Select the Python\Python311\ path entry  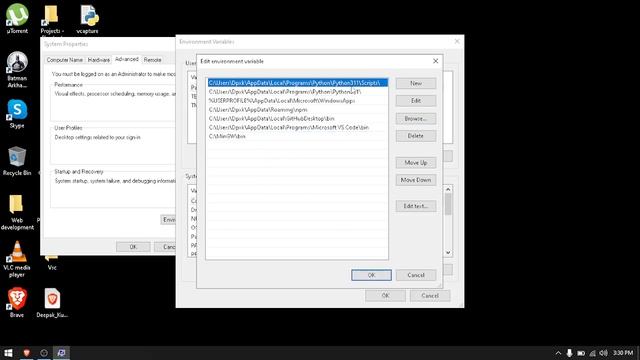(297, 92)
